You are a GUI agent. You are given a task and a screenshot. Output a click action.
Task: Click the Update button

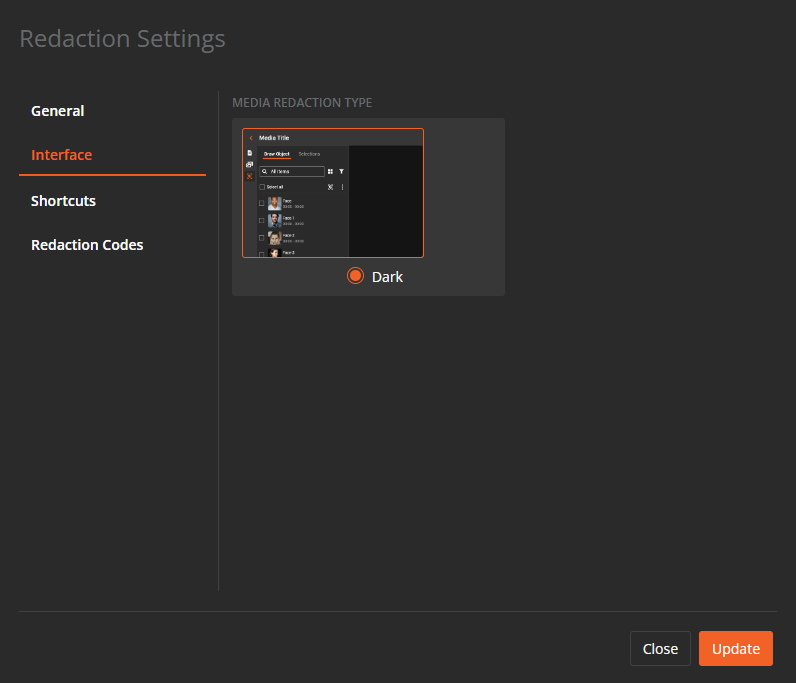pyautogui.click(x=735, y=649)
